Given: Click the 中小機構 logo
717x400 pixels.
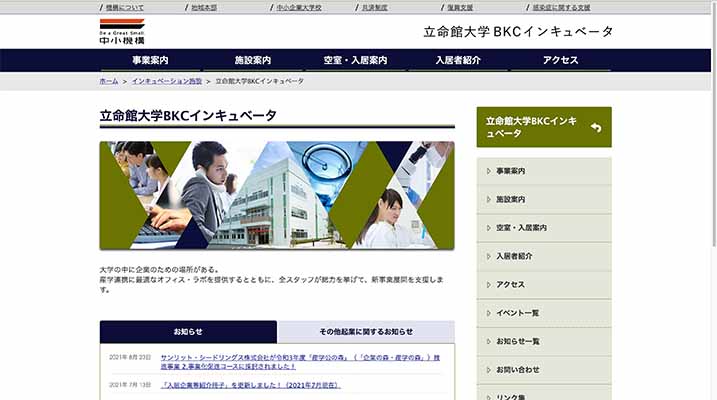Looking at the screenshot, I should click(x=122, y=31).
